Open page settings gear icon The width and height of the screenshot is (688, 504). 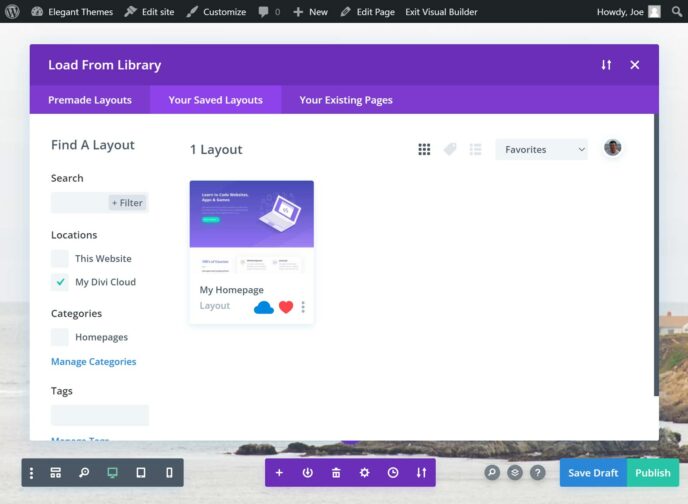(365, 473)
